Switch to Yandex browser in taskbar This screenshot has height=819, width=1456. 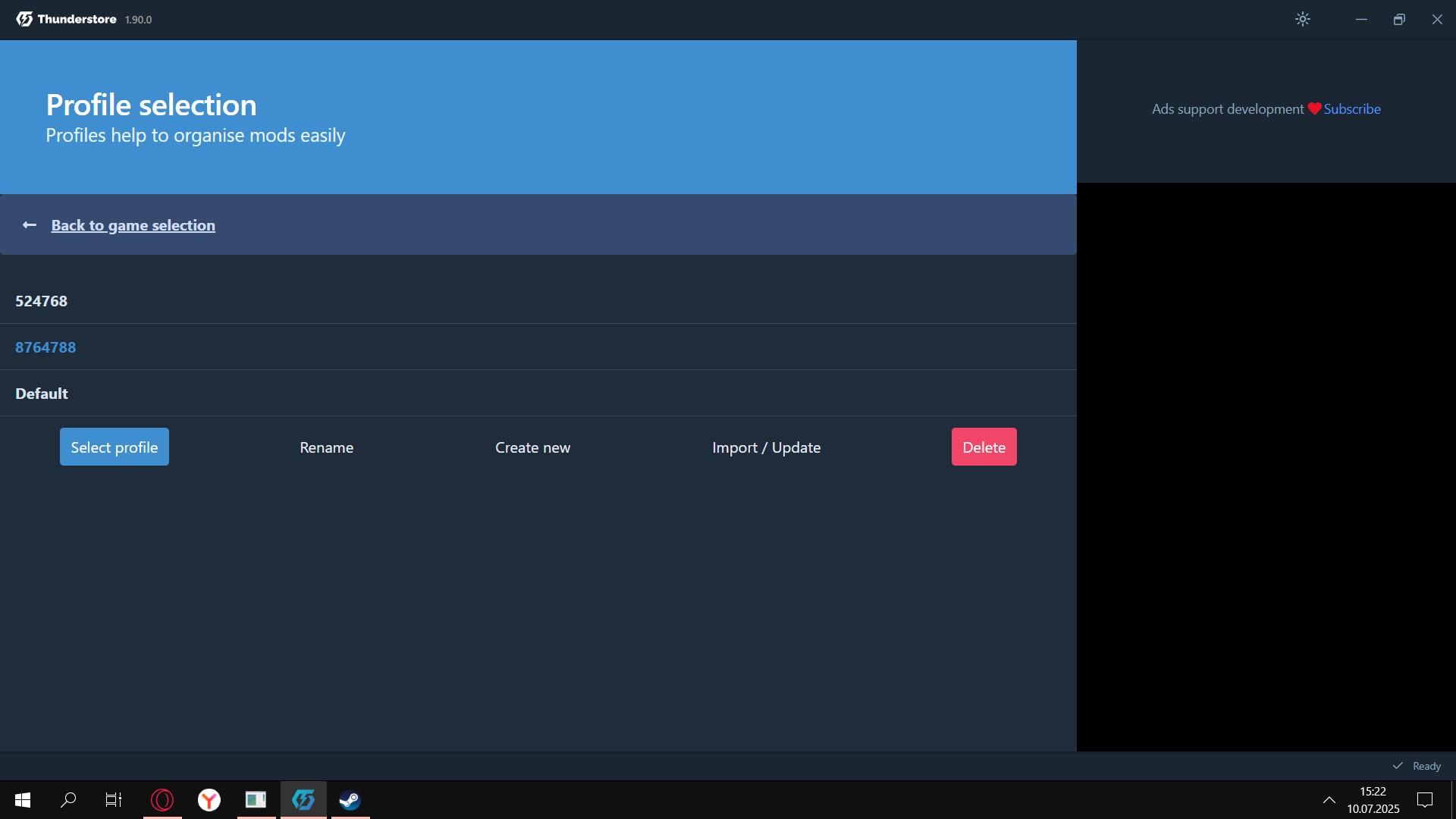[x=209, y=800]
